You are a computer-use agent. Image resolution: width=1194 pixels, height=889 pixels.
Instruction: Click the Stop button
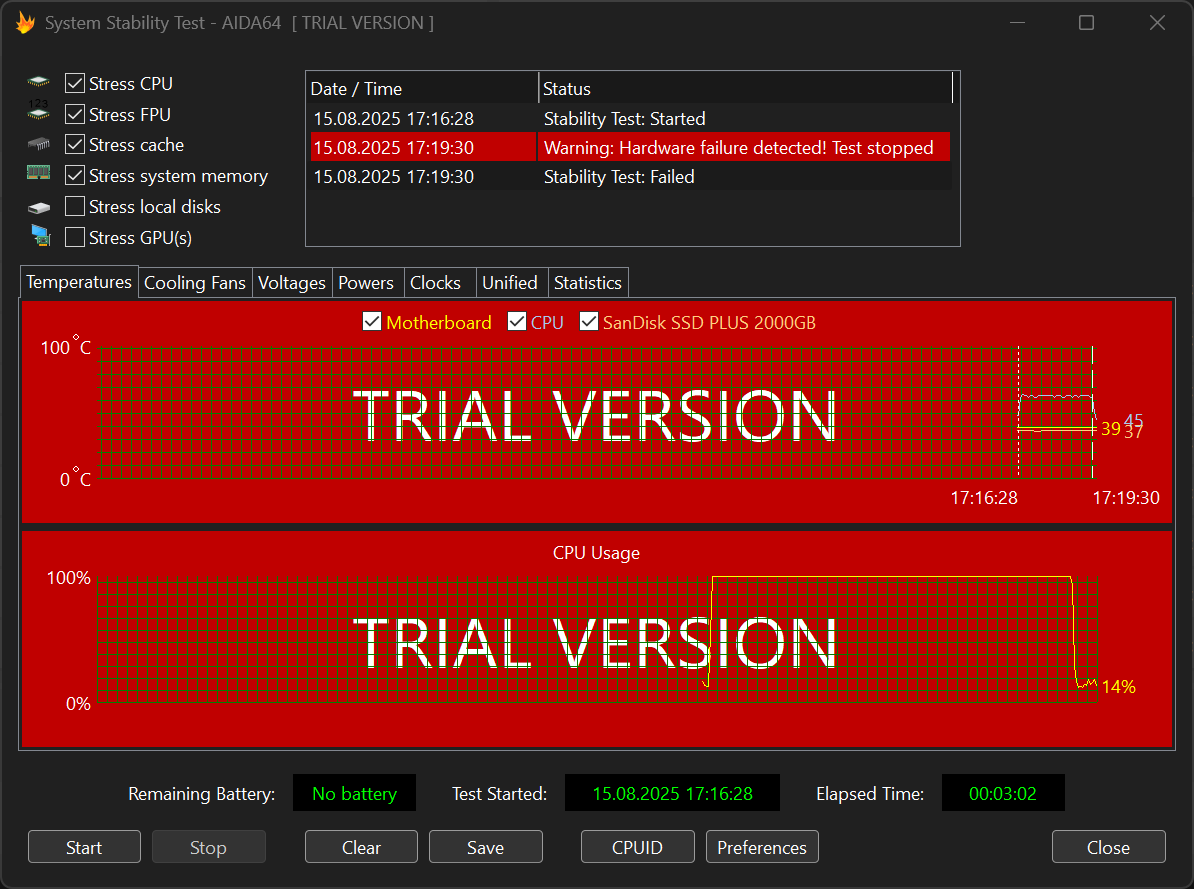pos(209,847)
